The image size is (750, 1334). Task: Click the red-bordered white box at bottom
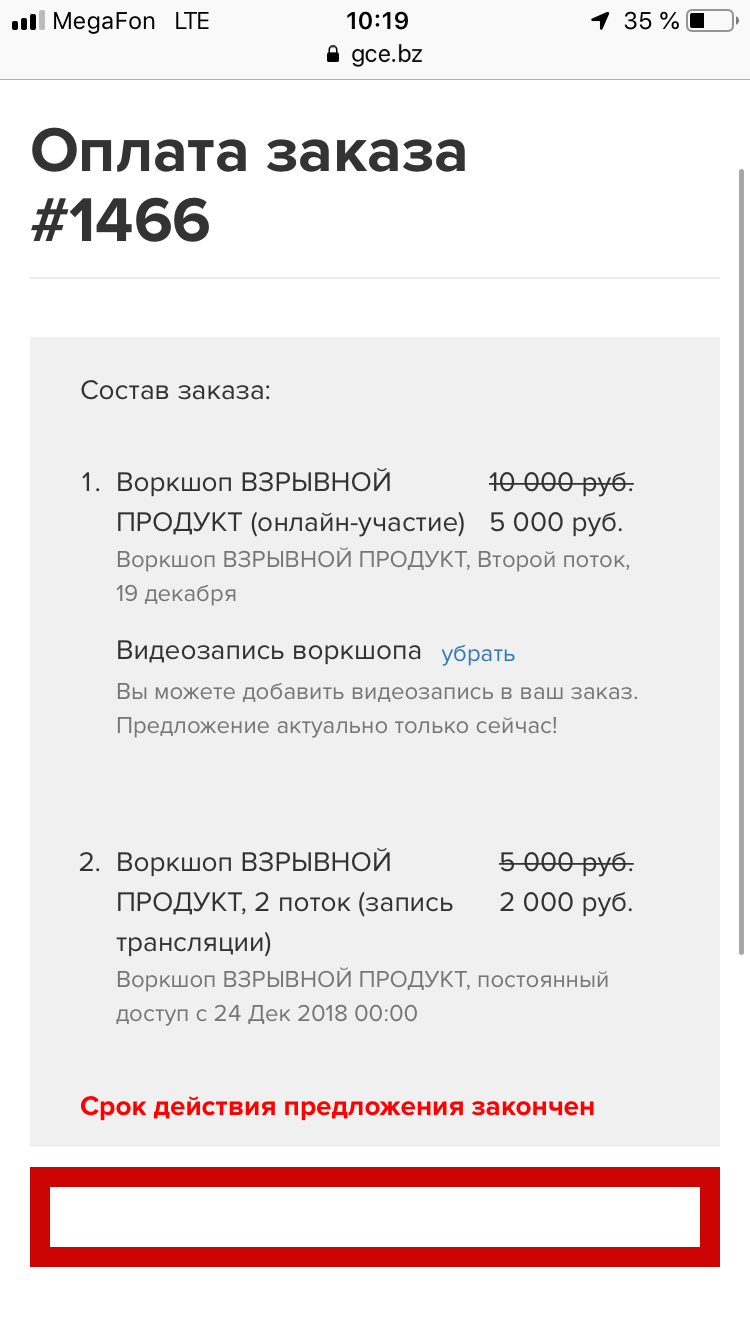coord(375,1217)
